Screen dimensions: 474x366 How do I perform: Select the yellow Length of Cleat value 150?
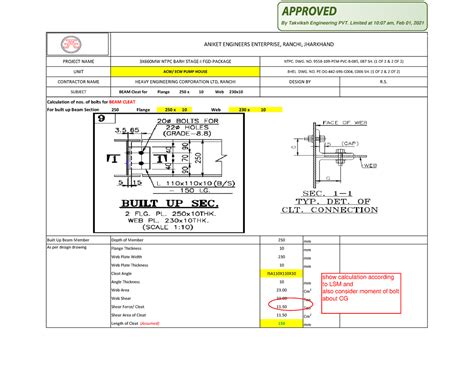point(281,323)
